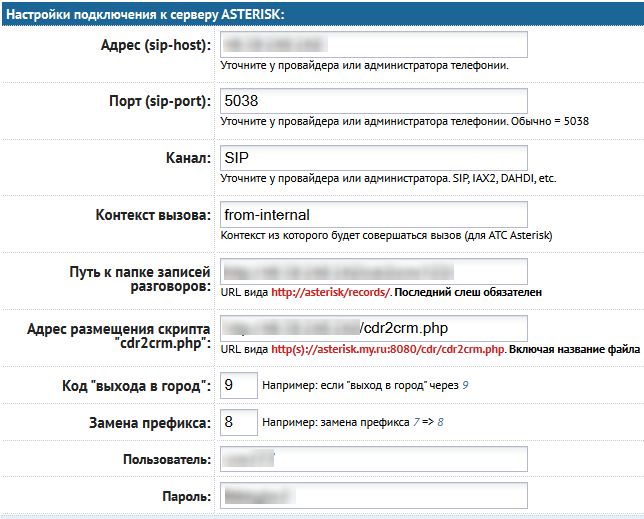Click the sip-host address input field

coord(374,44)
